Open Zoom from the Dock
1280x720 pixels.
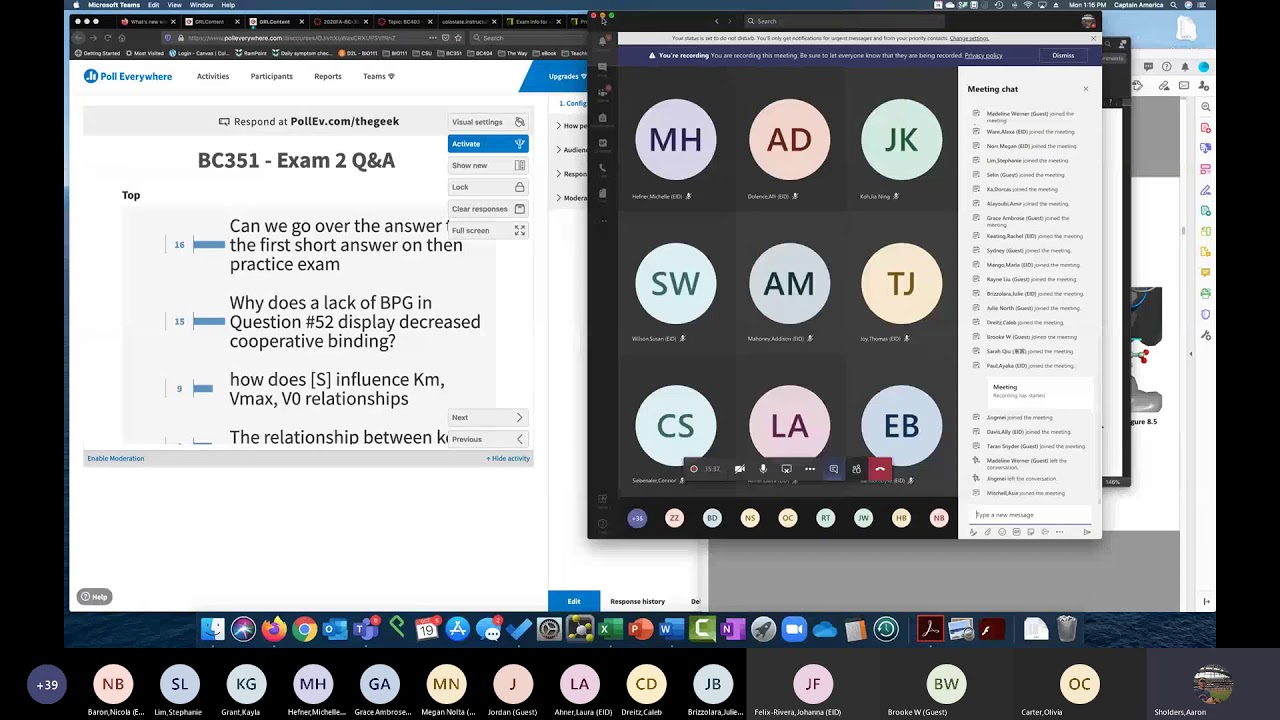[794, 629]
